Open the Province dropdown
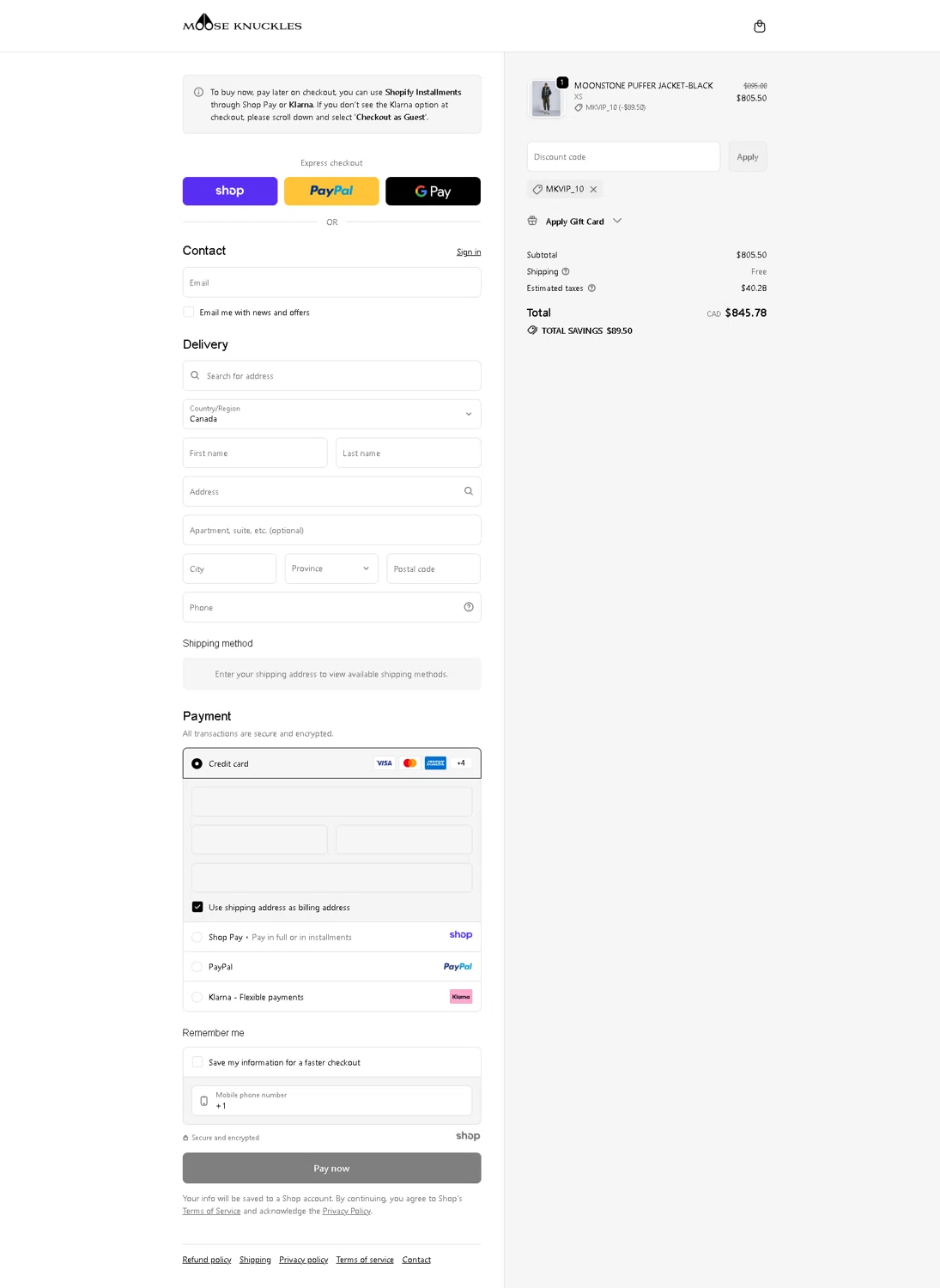Screen dimensions: 940x1288 coord(331,568)
